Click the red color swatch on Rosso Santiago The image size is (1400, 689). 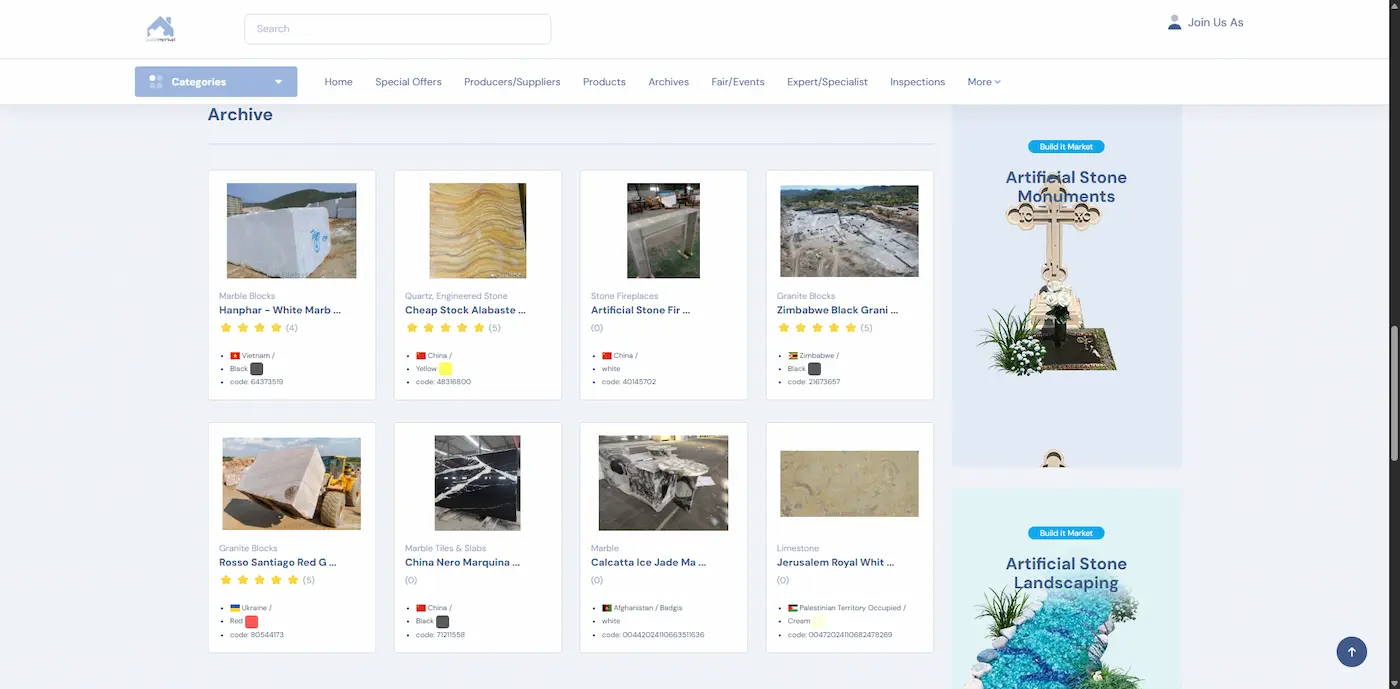tap(252, 621)
